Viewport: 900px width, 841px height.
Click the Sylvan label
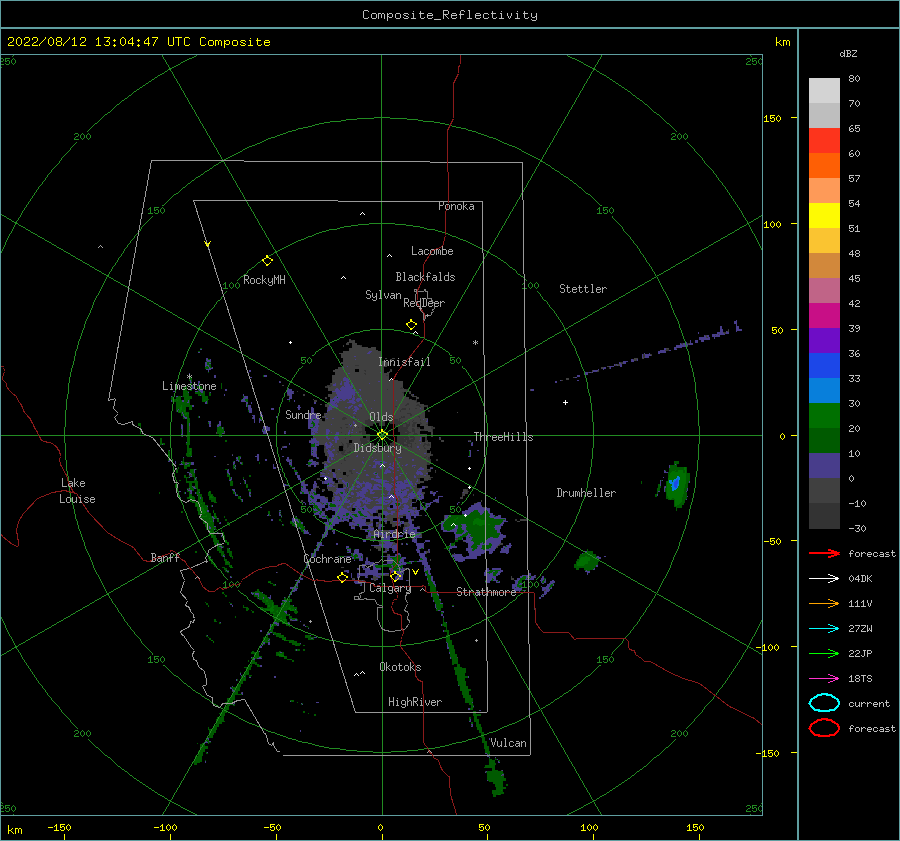tap(383, 295)
